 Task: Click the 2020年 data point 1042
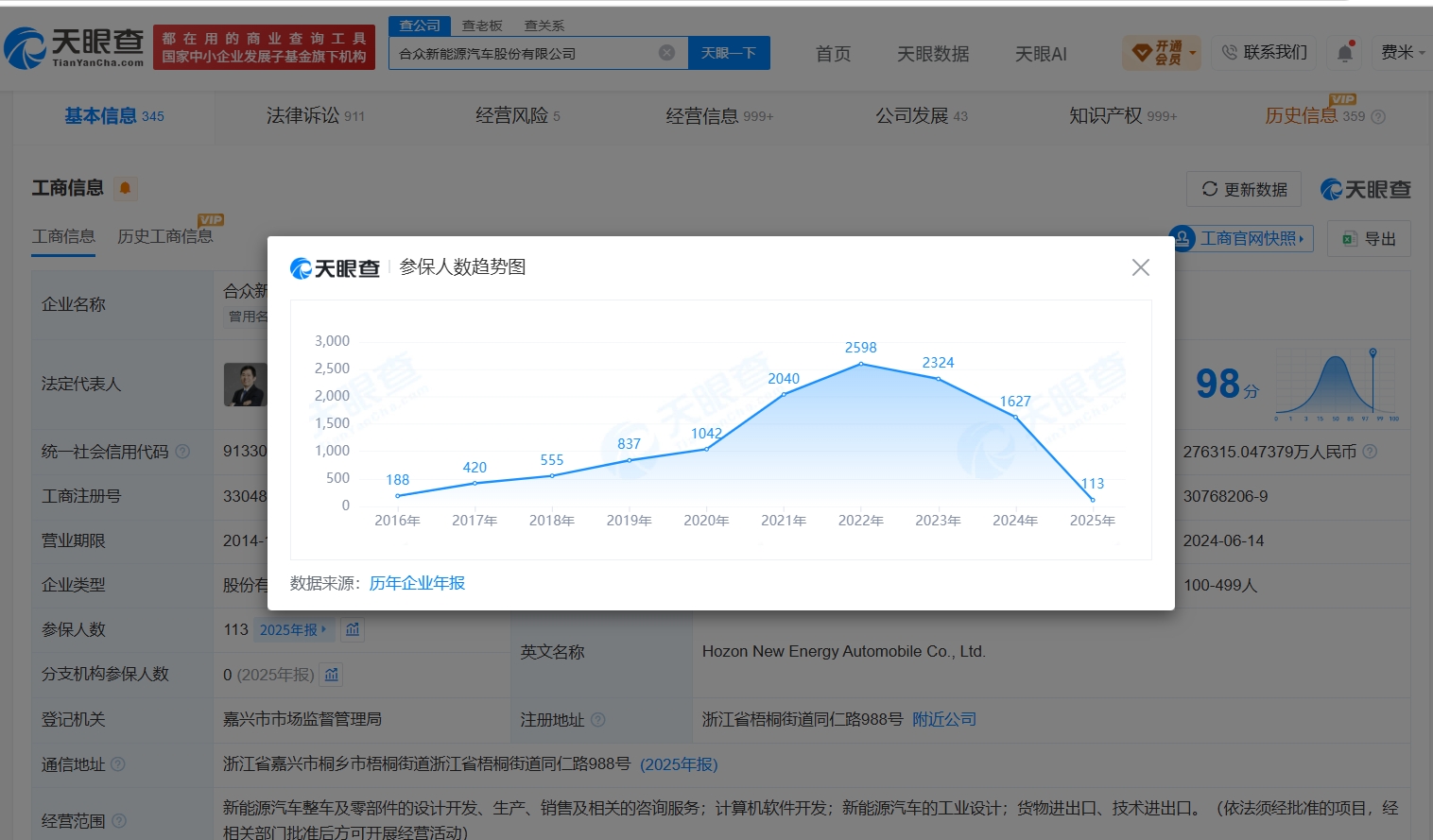706,449
